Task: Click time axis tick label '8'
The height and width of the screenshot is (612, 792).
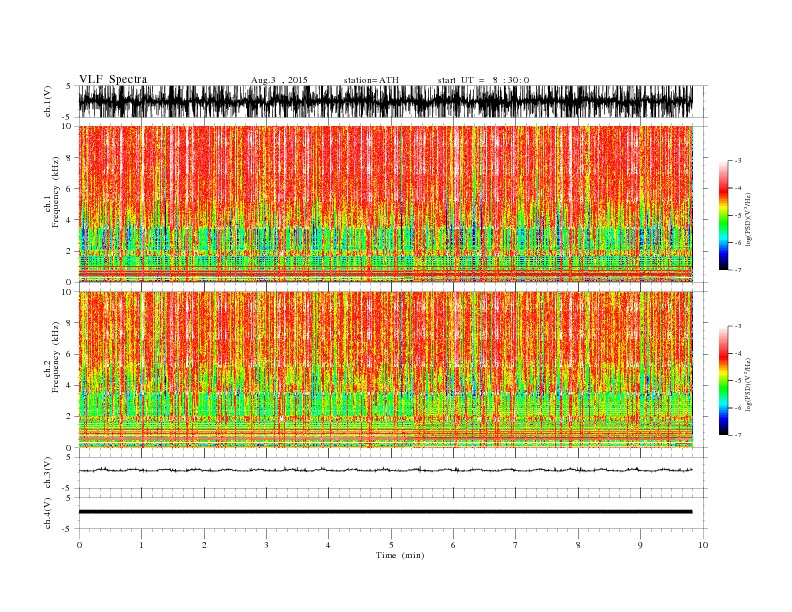Action: 578,545
